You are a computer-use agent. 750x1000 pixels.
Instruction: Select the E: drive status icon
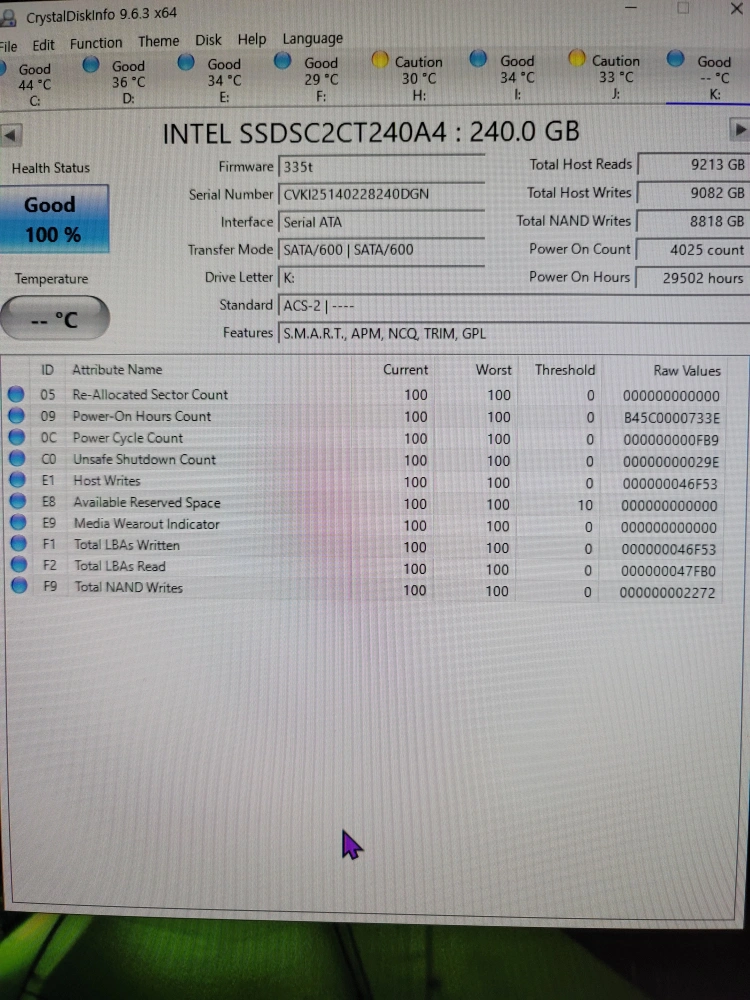click(187, 62)
